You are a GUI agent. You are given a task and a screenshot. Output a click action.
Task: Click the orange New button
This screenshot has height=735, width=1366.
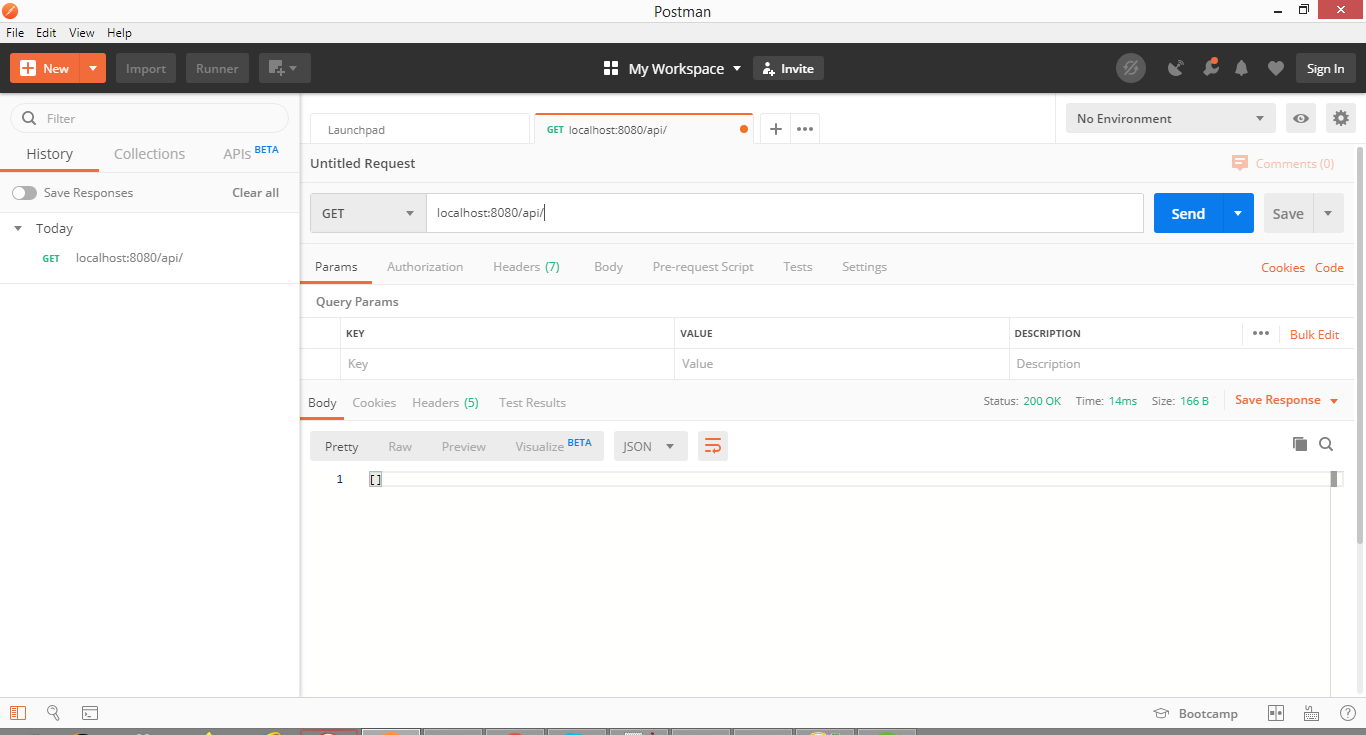pos(44,68)
